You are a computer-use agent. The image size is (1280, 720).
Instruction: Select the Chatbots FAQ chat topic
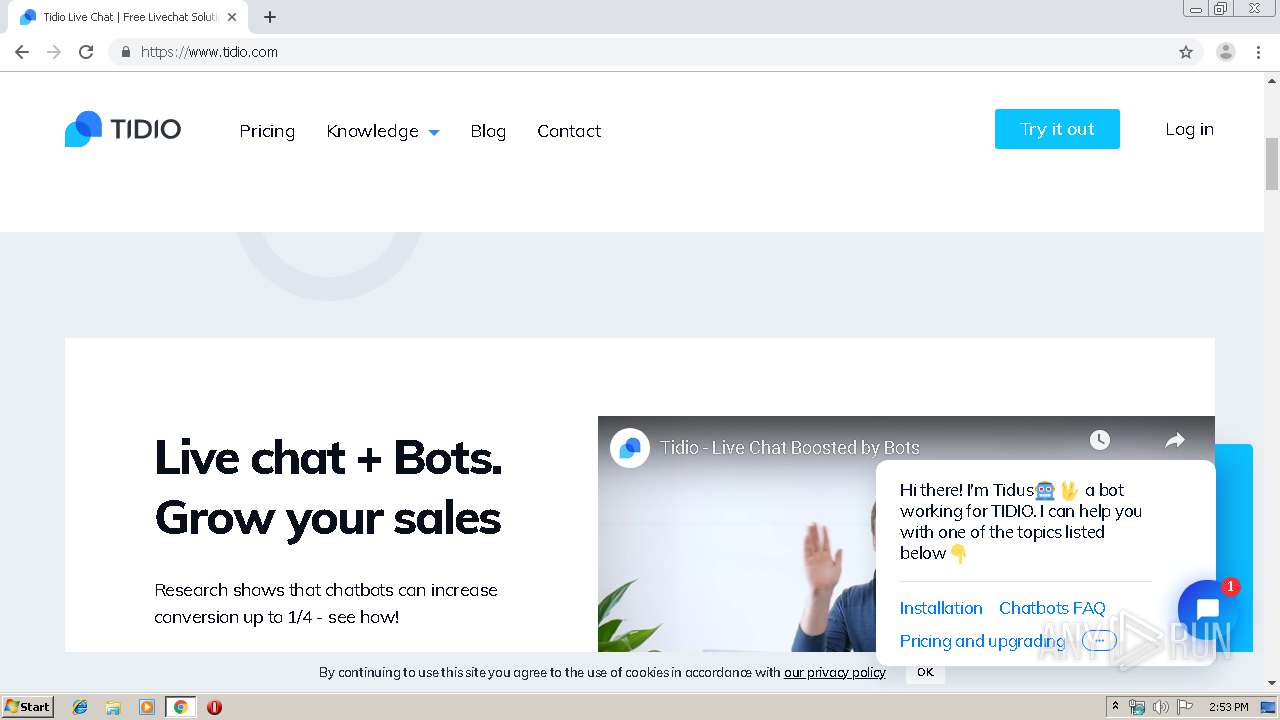point(1052,608)
